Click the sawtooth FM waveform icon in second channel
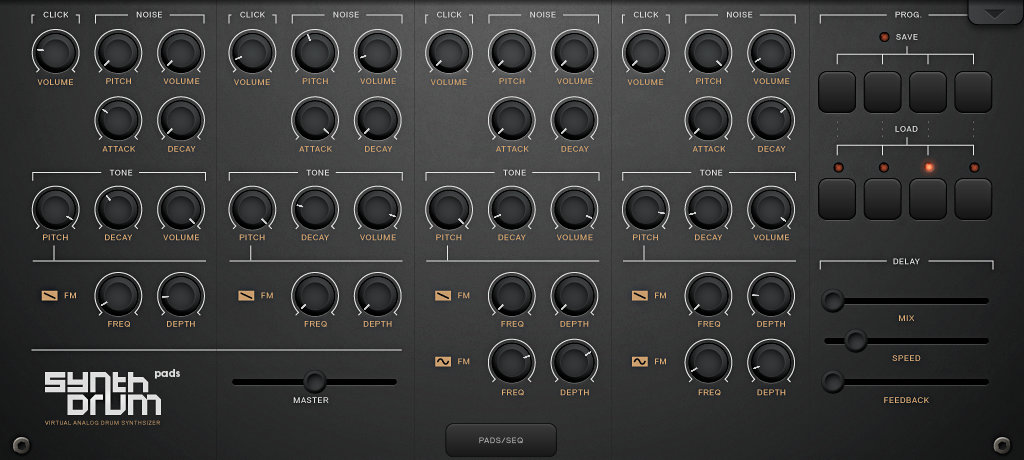 click(x=247, y=296)
